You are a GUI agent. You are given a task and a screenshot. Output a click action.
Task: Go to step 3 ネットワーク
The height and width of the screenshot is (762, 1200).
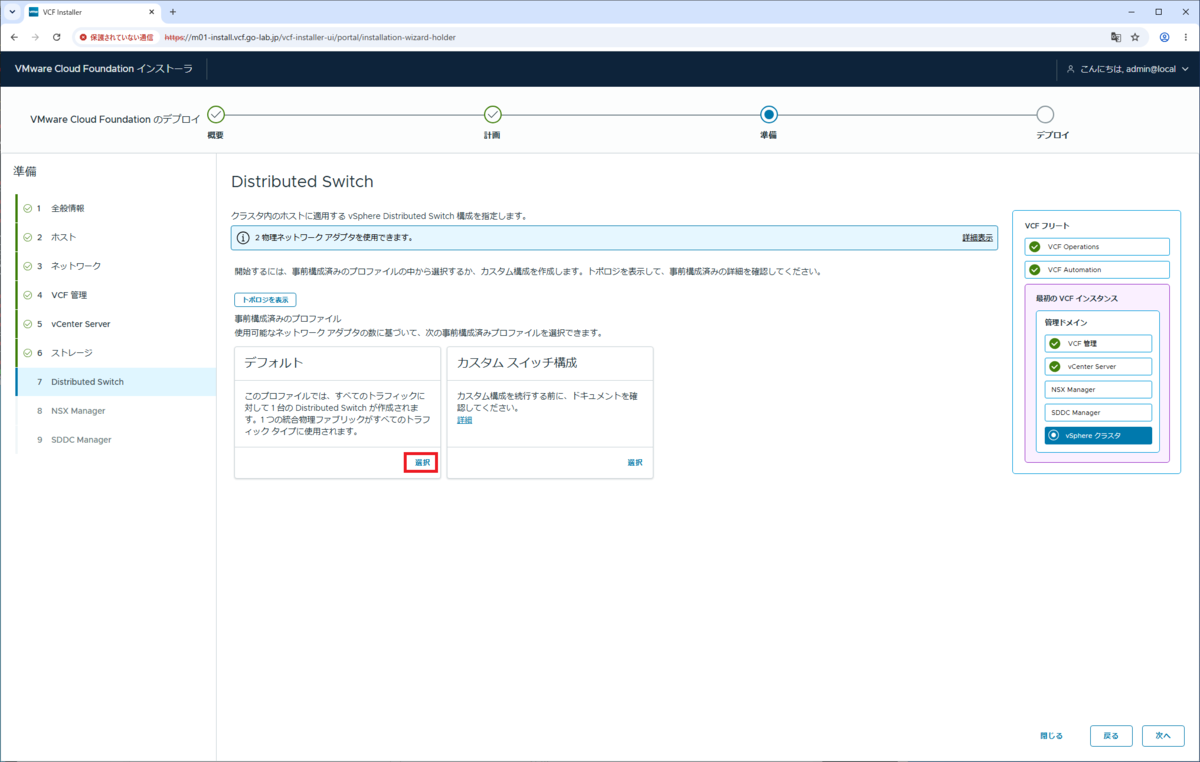click(115, 266)
